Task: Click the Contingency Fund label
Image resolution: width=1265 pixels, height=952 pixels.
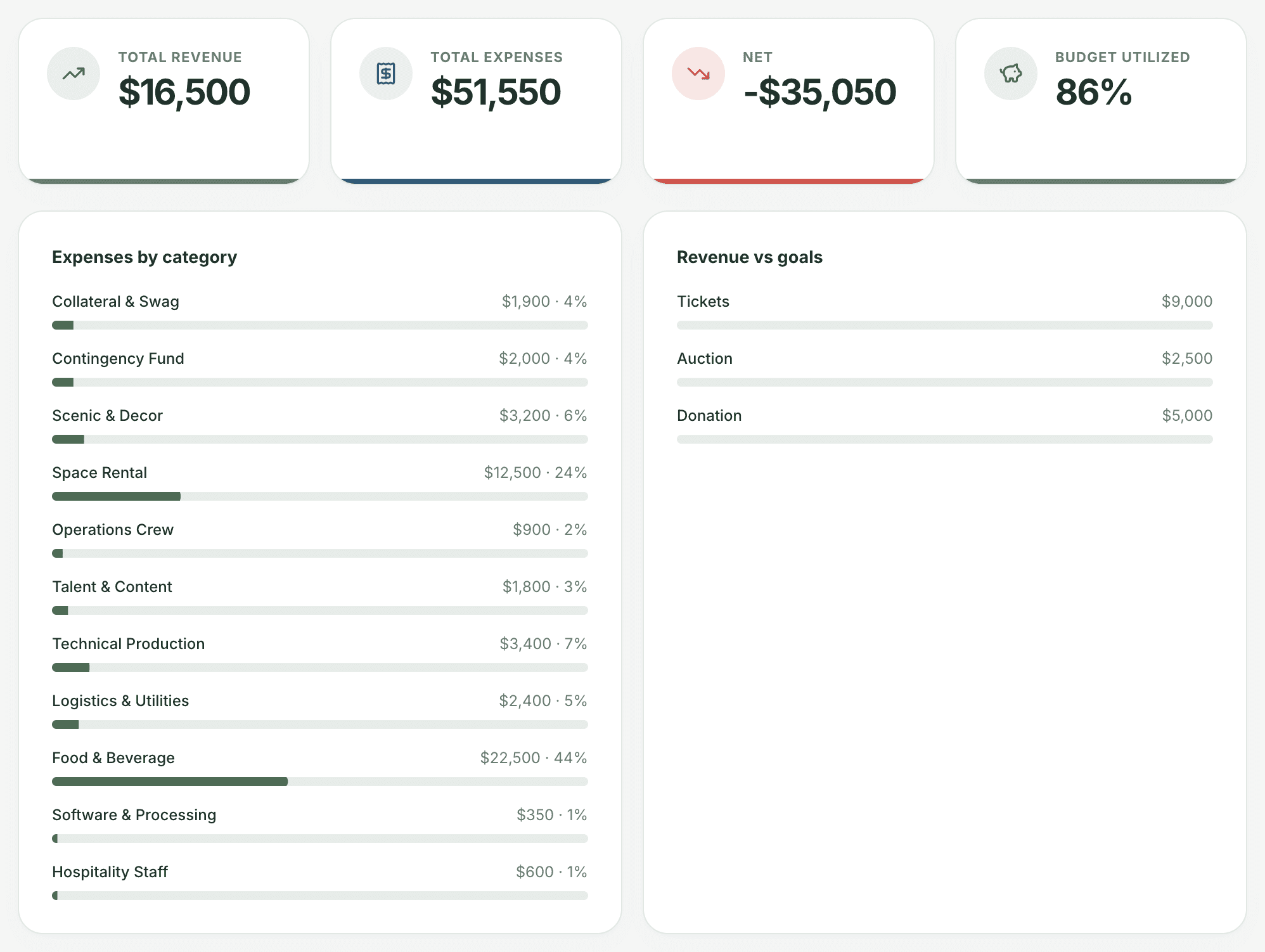Action: 118,359
